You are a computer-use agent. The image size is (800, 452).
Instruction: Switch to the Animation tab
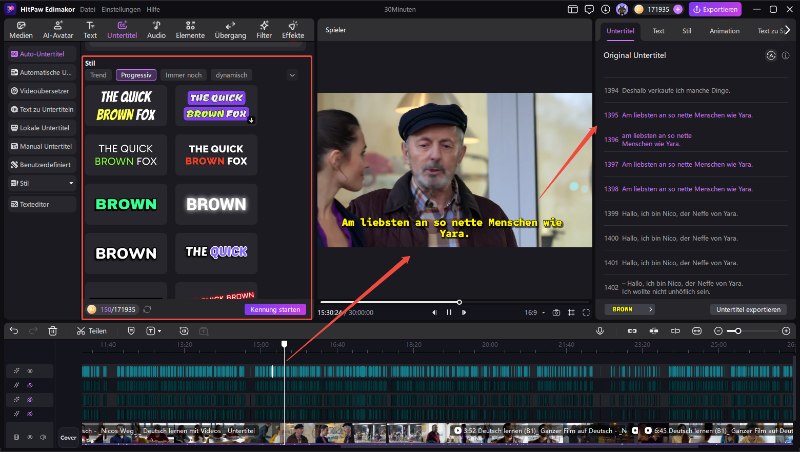point(725,31)
